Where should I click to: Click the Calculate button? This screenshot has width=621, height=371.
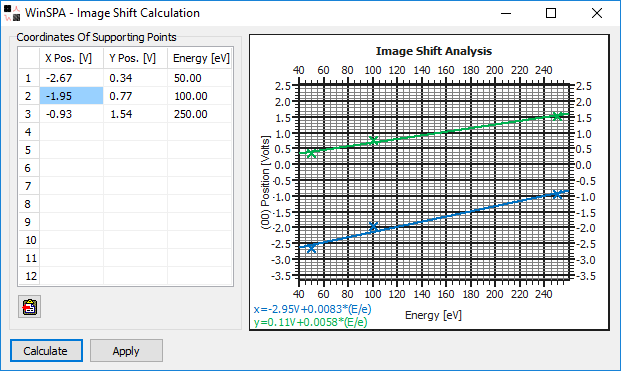pyautogui.click(x=46, y=350)
